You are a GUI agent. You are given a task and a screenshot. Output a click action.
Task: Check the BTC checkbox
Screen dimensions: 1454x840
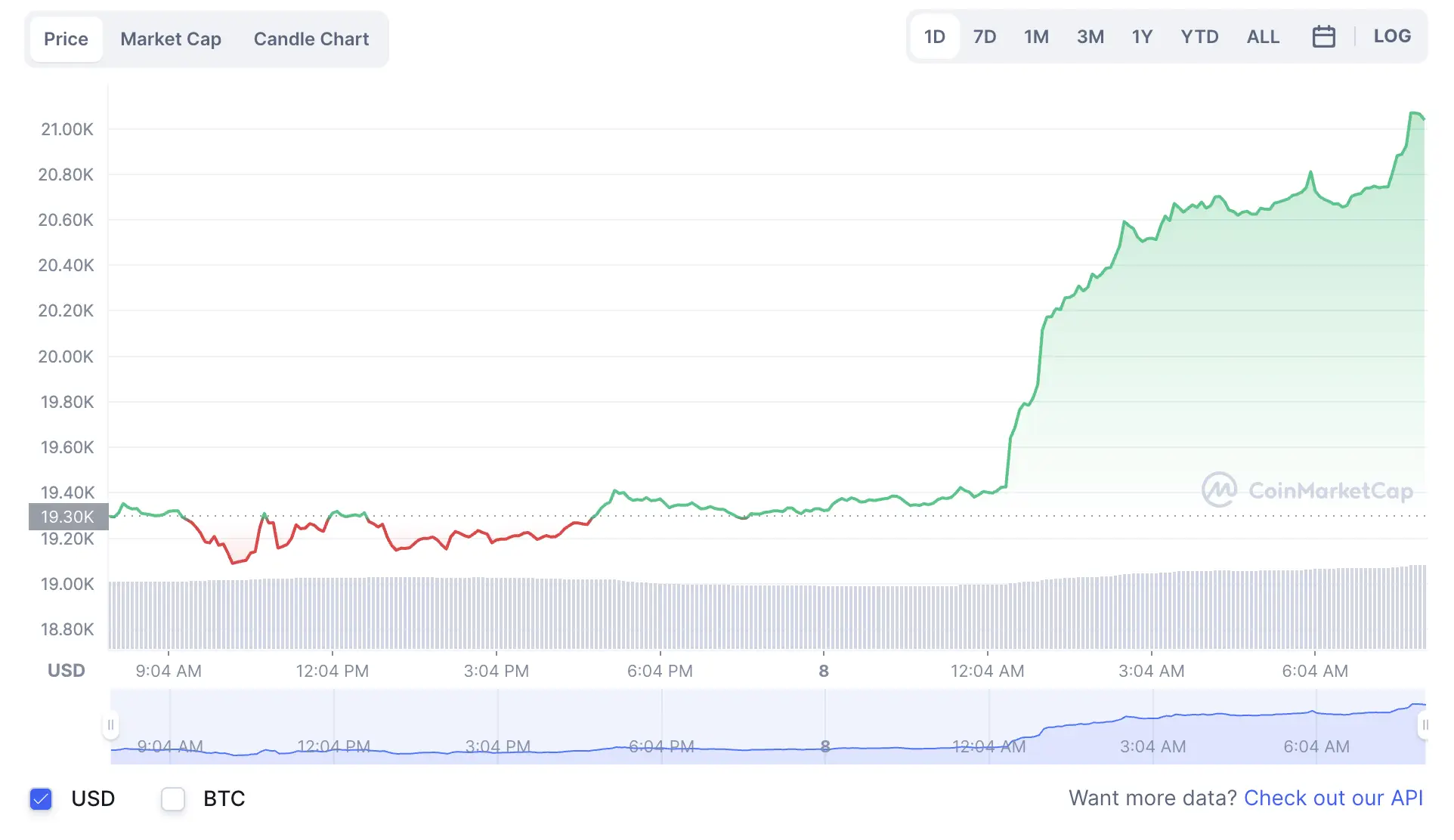point(173,798)
